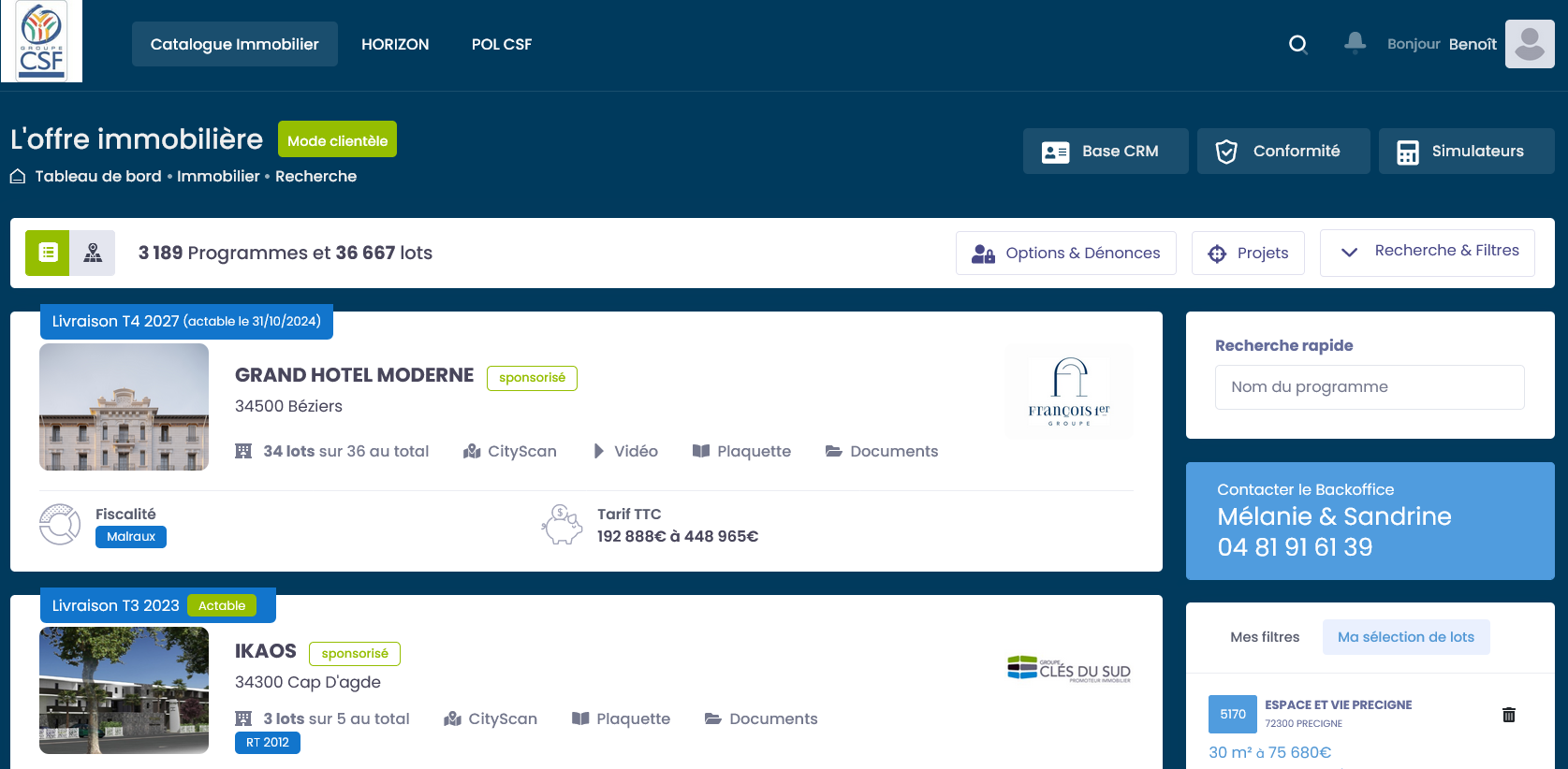Play the Grand Hotel Moderne video
The height and width of the screenshot is (769, 1568).
coord(625,451)
